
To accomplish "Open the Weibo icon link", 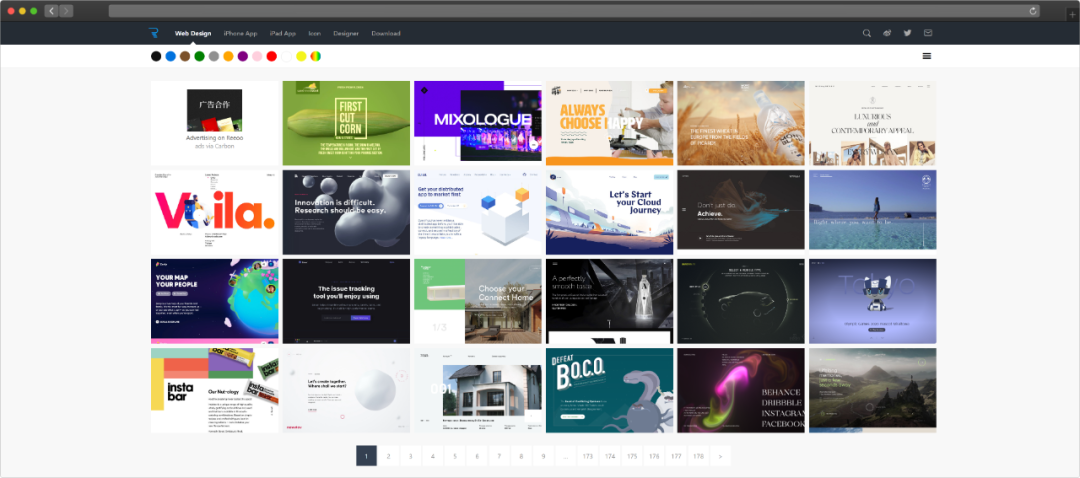I will tap(887, 33).
